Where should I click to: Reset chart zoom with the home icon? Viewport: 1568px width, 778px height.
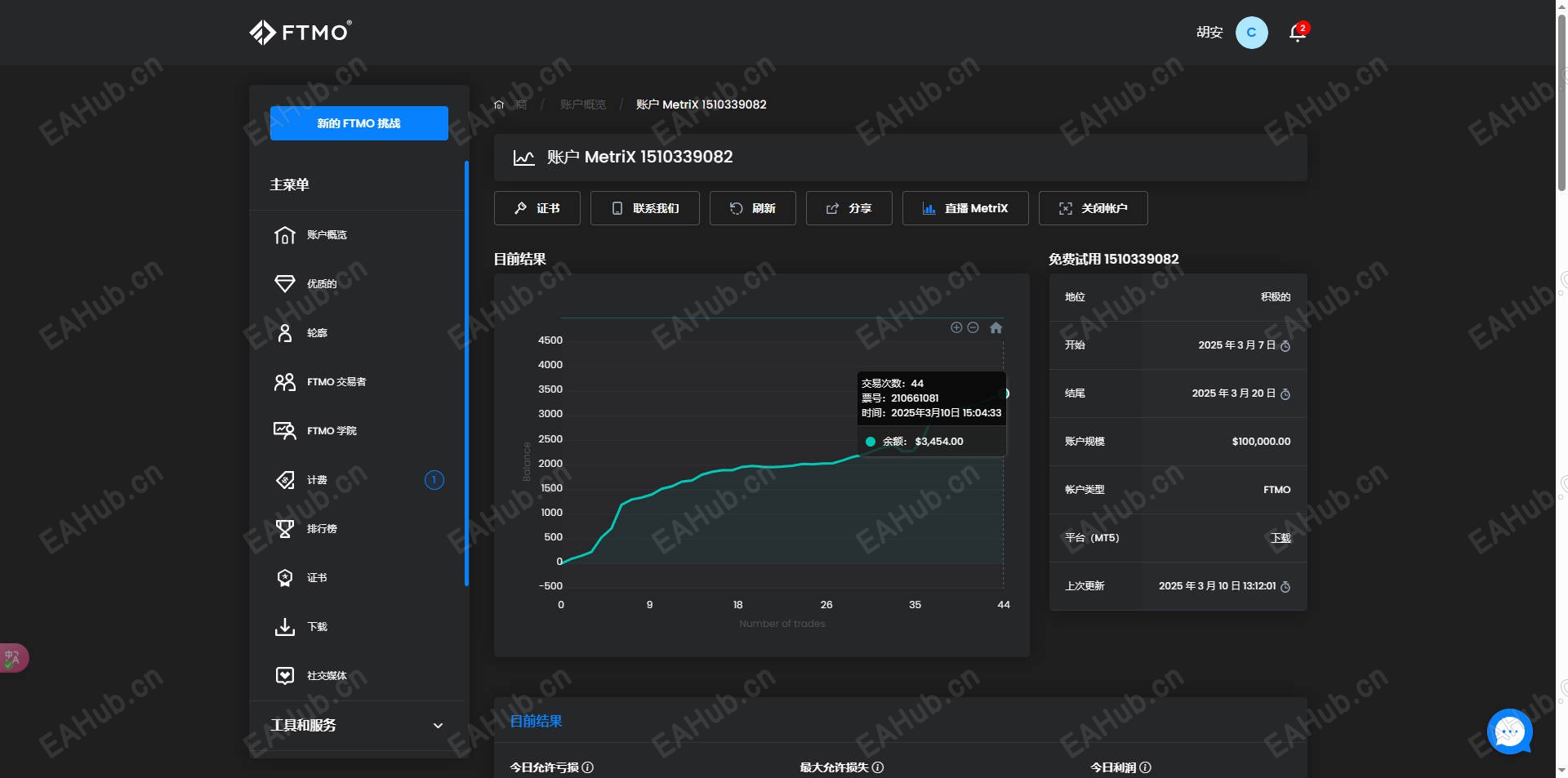pos(996,327)
